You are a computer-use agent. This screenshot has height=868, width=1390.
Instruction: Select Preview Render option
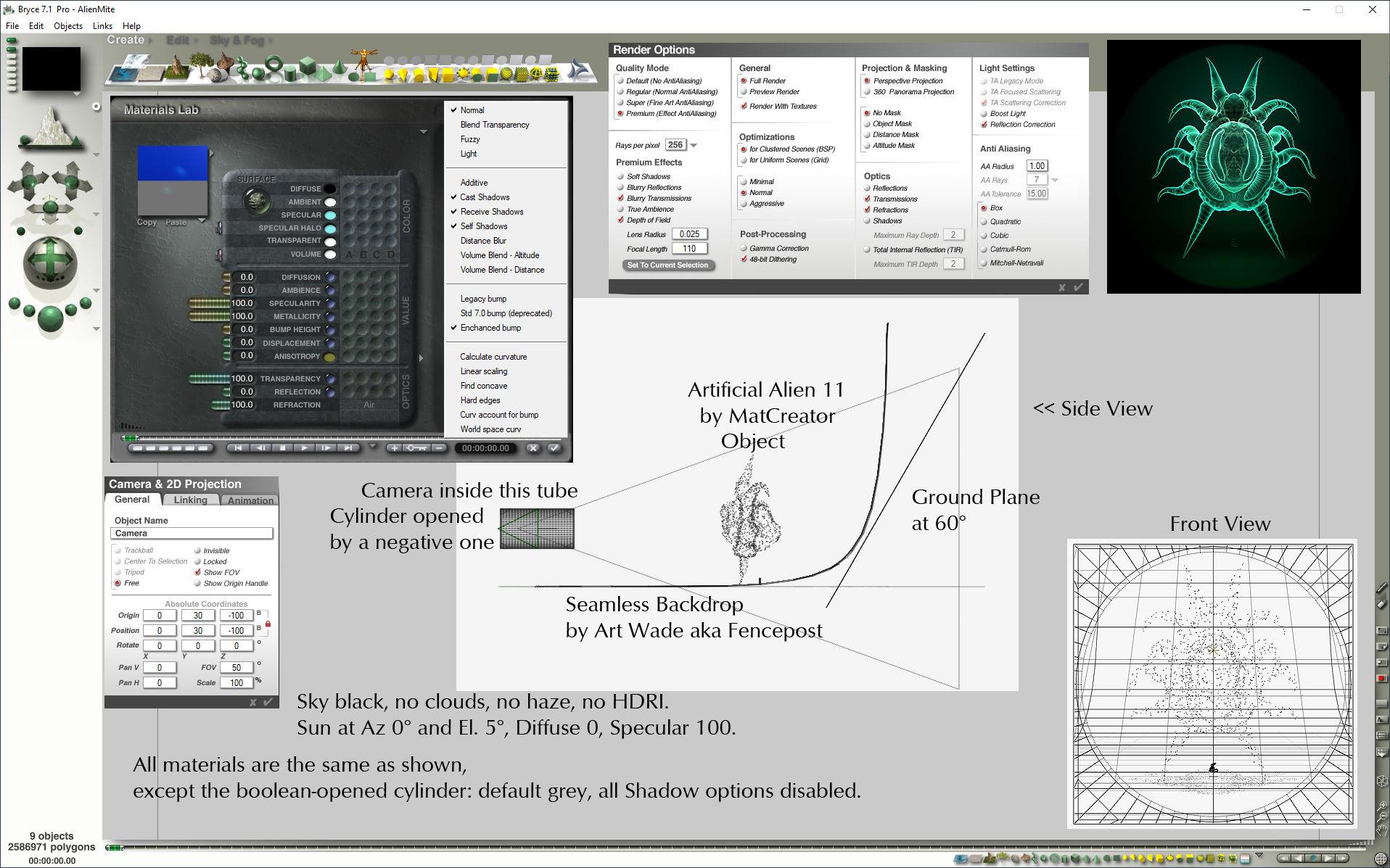(769, 92)
